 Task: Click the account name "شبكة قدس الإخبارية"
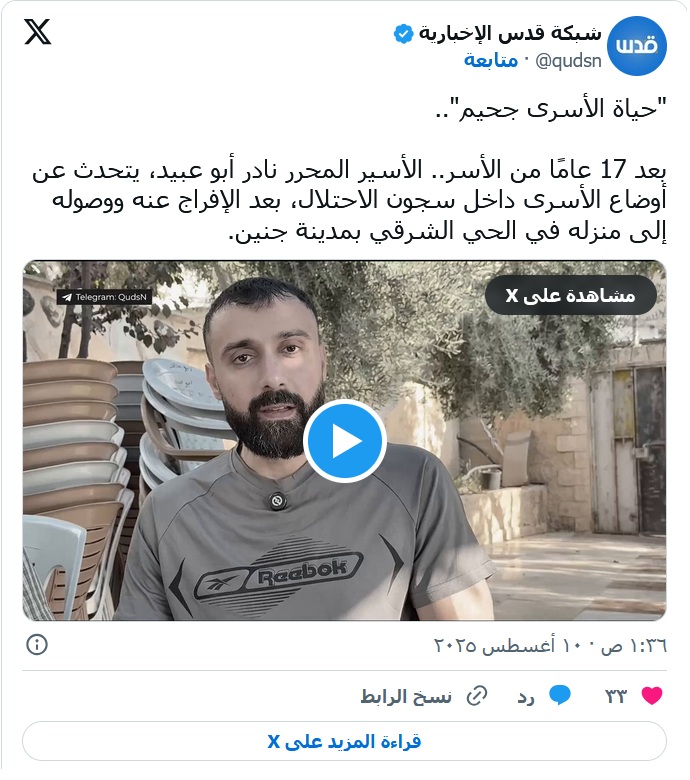(x=510, y=34)
